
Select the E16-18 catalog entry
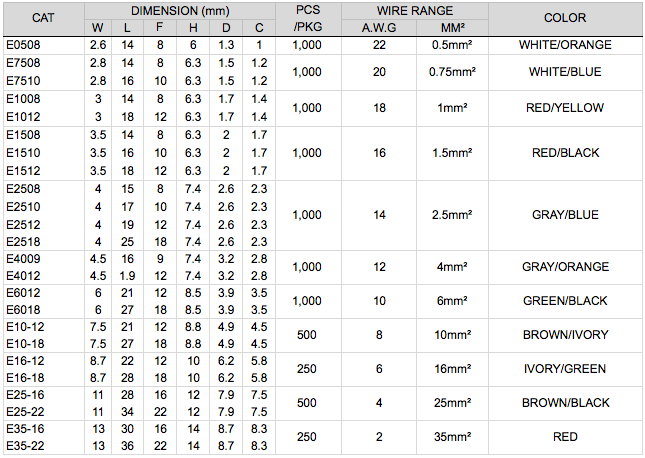[26, 378]
